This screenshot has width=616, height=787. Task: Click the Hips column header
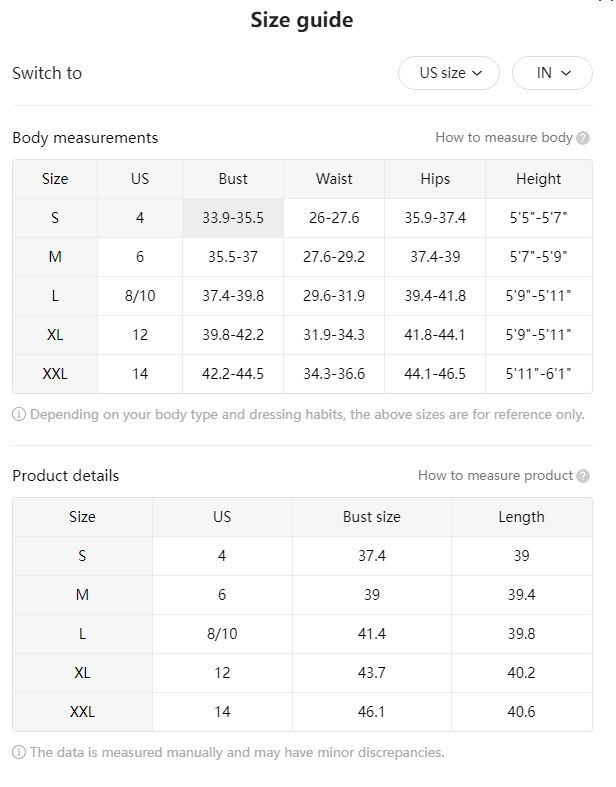[x=435, y=179]
